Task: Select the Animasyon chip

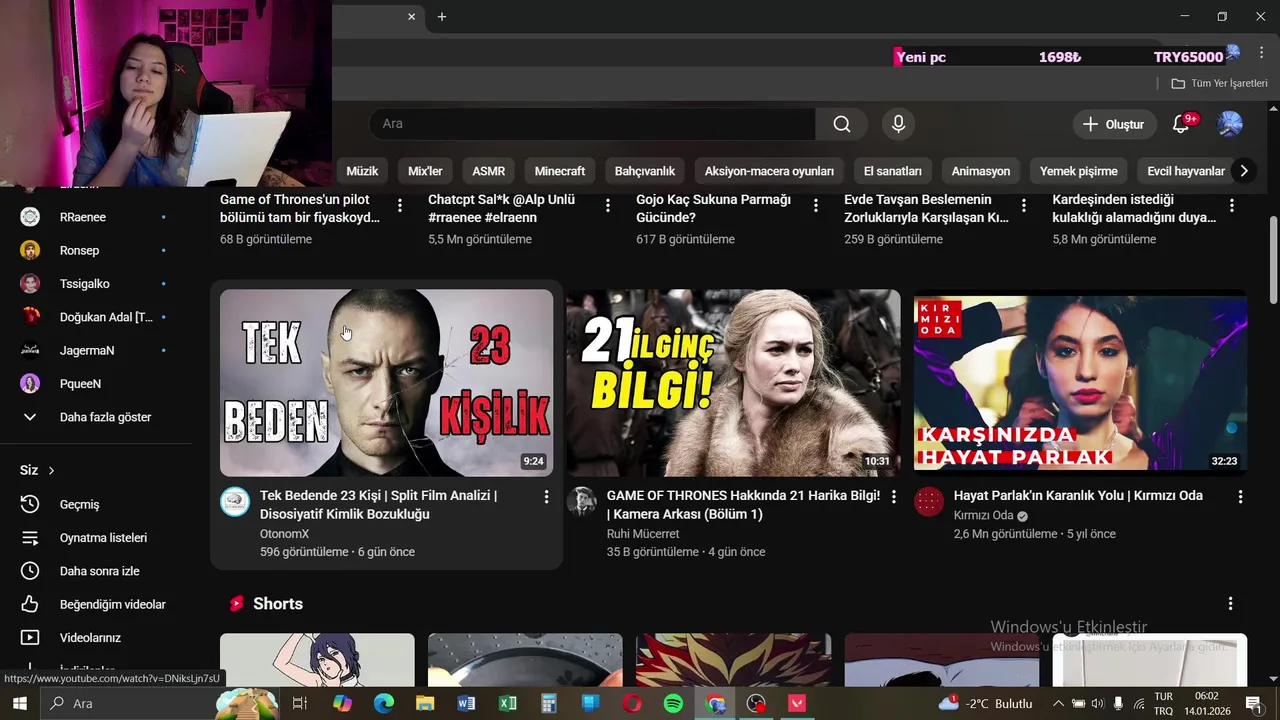Action: point(981,171)
